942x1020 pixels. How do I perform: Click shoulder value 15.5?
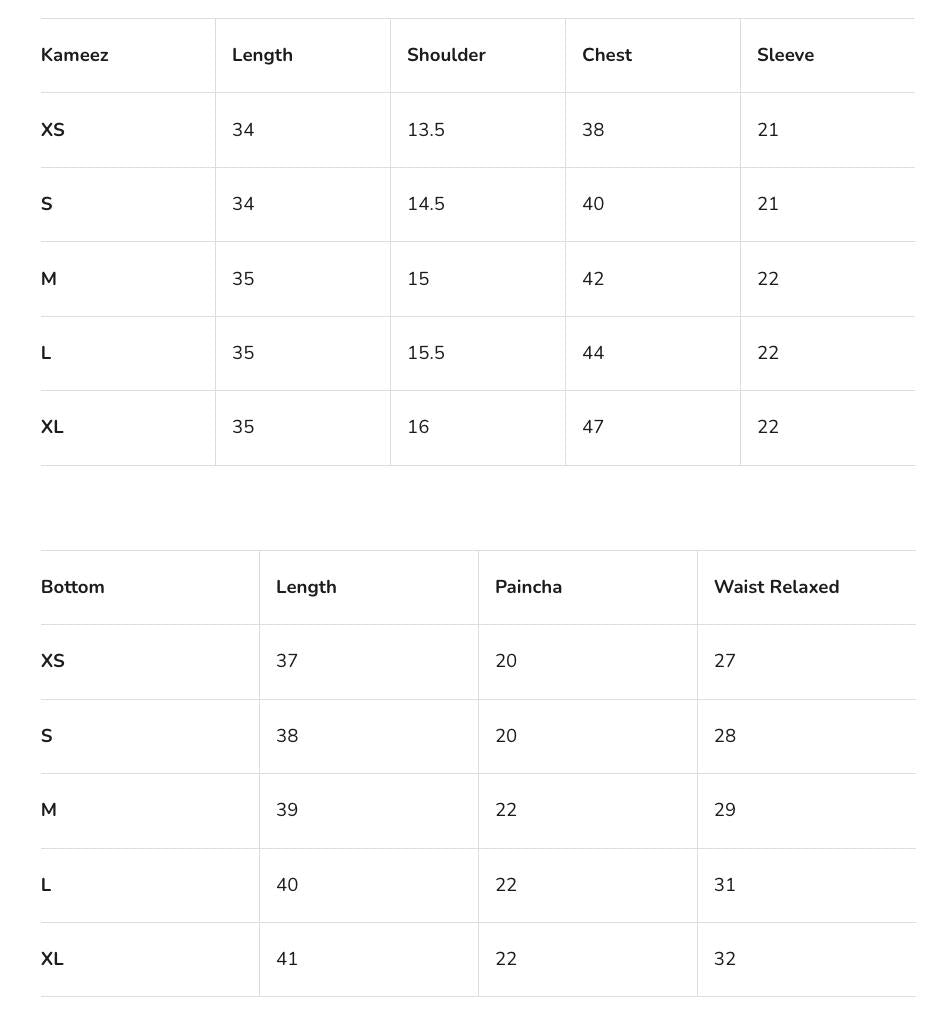coord(426,353)
